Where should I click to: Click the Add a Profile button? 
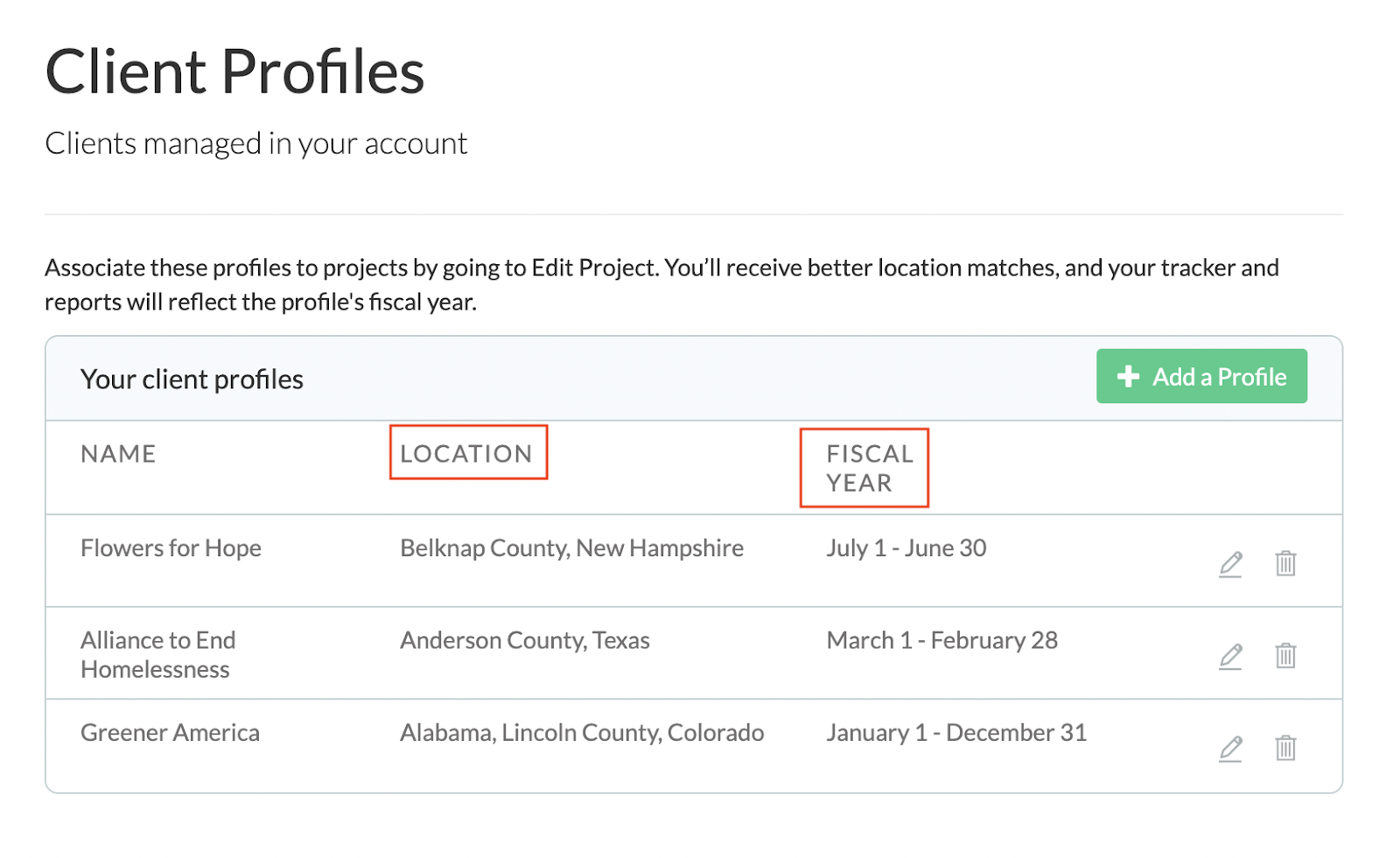(x=1201, y=376)
